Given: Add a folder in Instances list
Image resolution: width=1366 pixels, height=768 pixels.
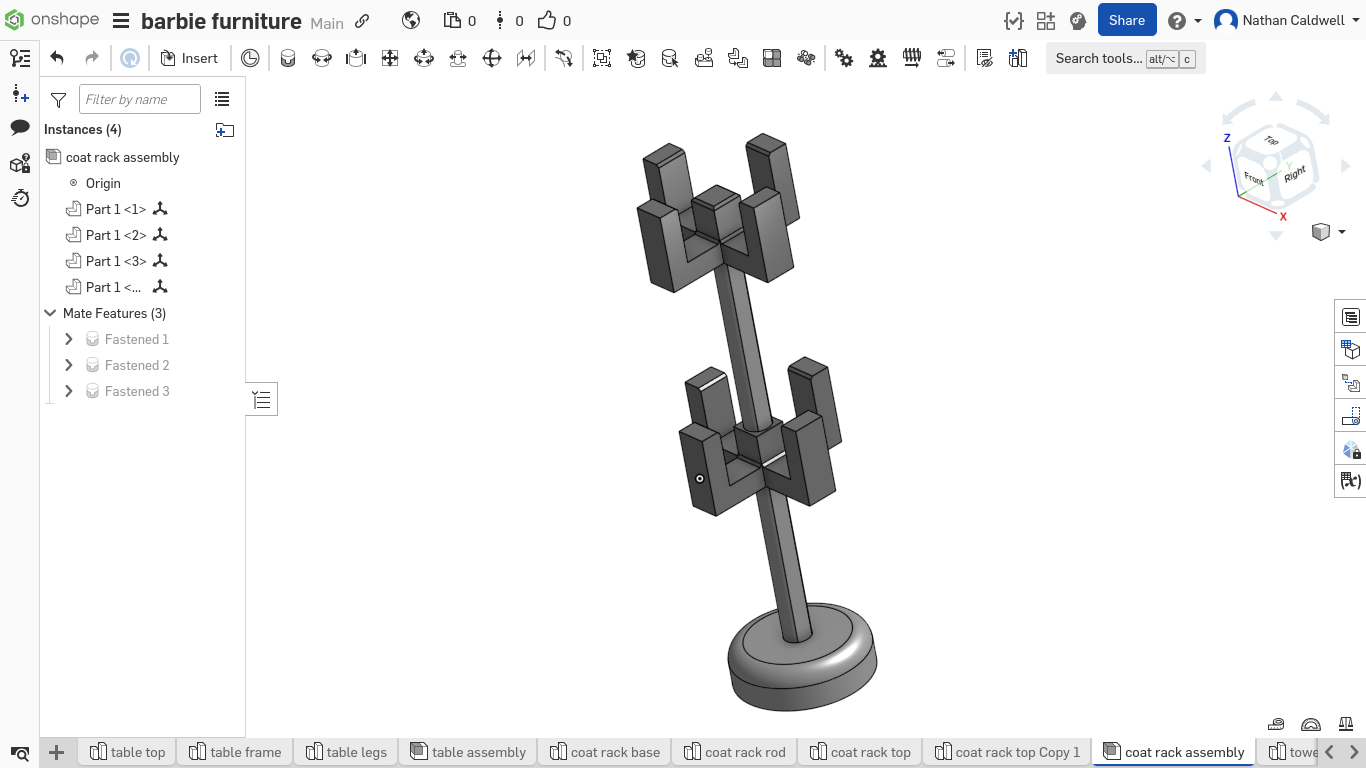Looking at the screenshot, I should [x=225, y=130].
